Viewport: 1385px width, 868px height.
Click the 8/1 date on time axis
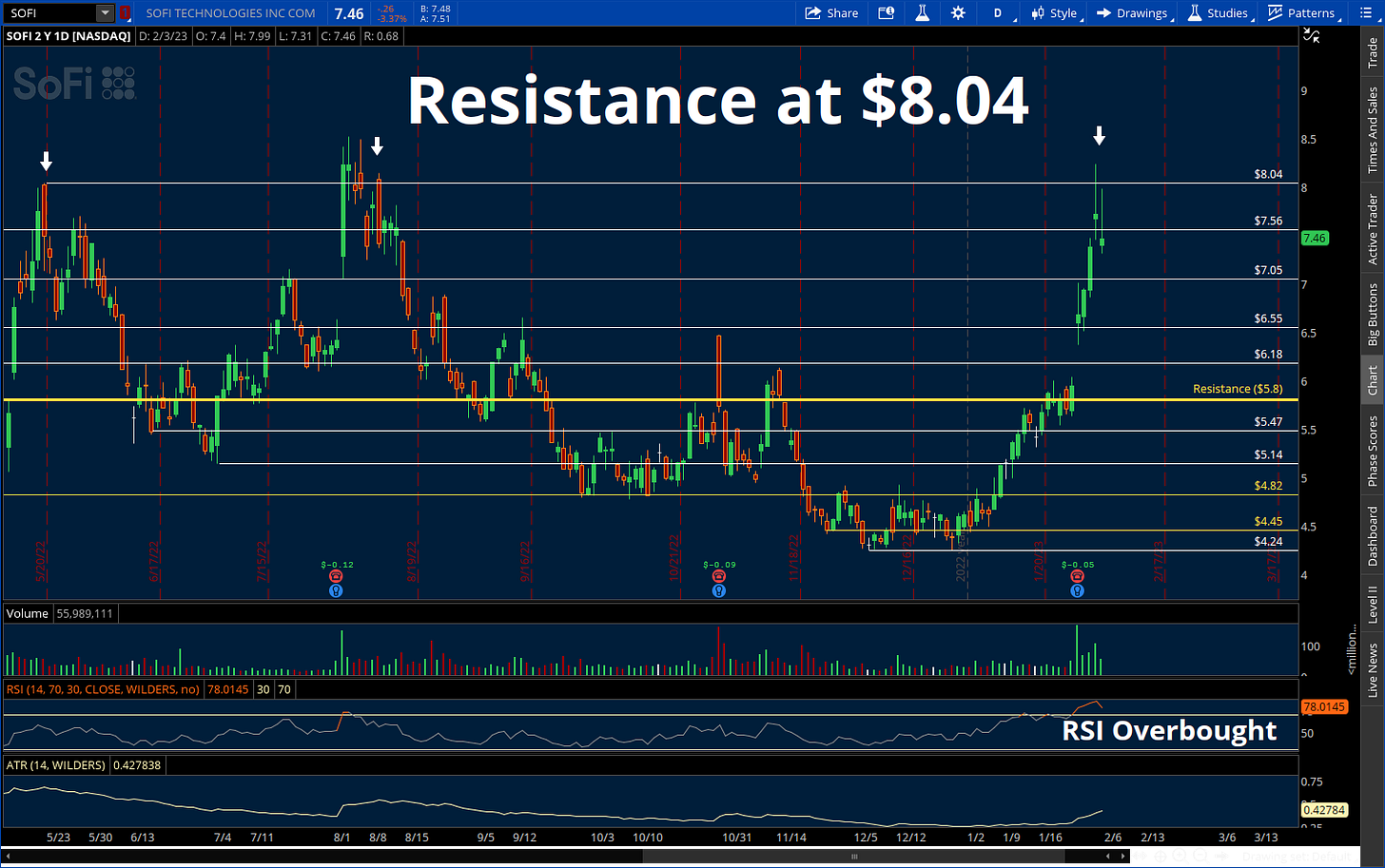[x=342, y=837]
